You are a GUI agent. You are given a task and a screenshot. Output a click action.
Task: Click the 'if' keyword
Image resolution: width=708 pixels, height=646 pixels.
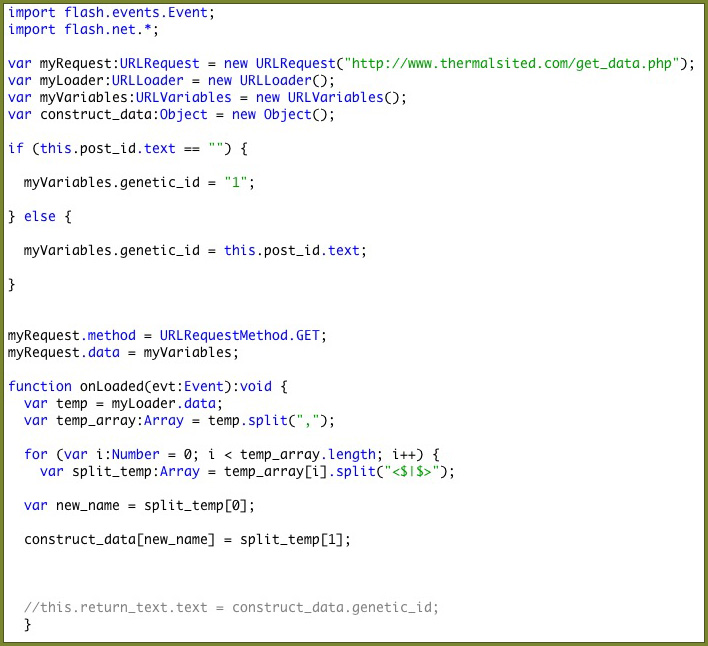pos(15,148)
